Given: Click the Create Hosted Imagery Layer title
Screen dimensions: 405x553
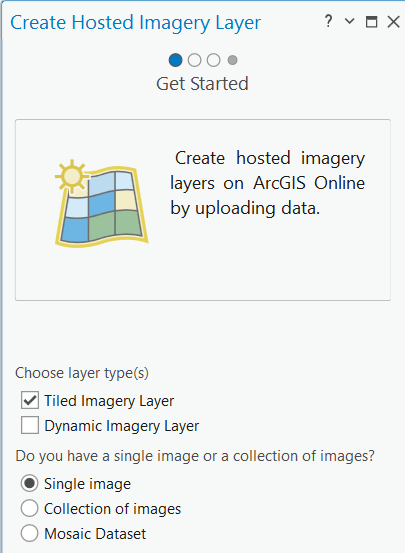Looking at the screenshot, I should tap(135, 23).
